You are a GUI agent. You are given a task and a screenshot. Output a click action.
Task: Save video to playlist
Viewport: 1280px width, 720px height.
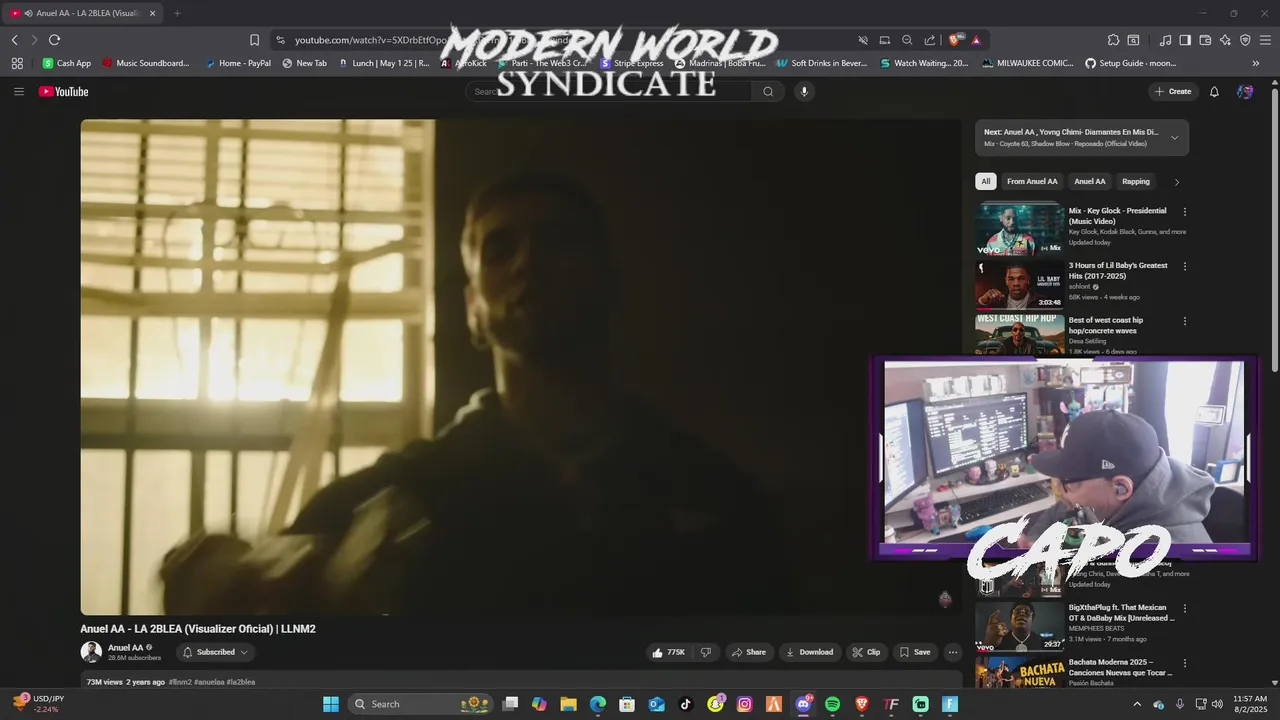[914, 652]
